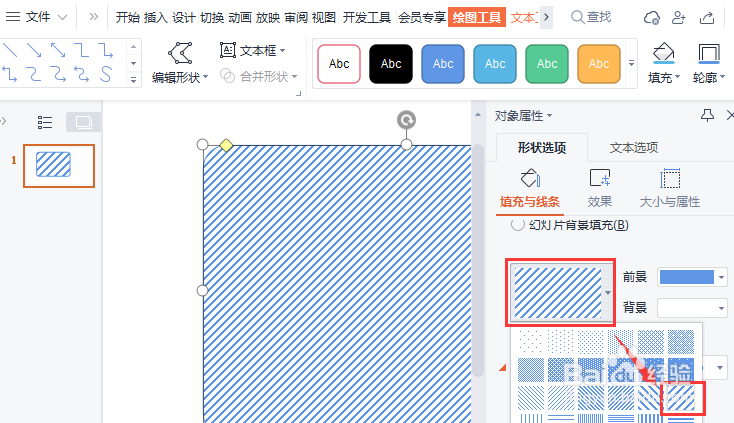Viewport: 734px width, 423px height.
Task: Click the share export icon
Action: pyautogui.click(x=707, y=18)
